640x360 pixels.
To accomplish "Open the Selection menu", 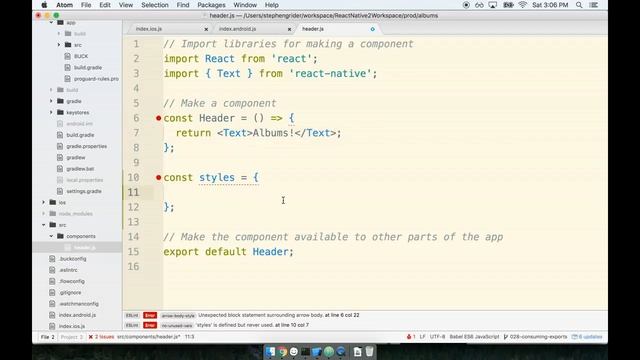I will coord(155,5).
